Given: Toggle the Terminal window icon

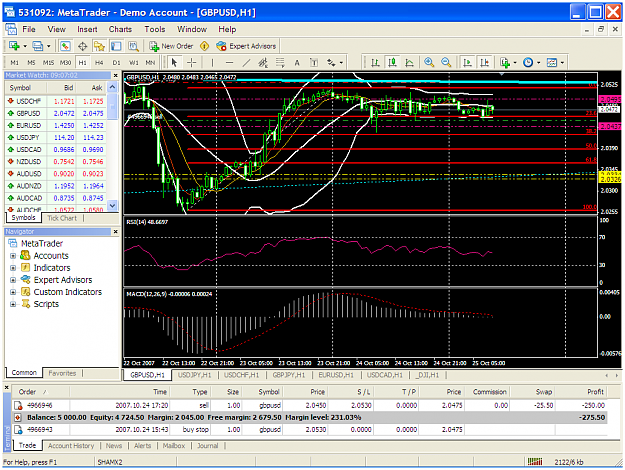Looking at the screenshot, I should (116, 46).
